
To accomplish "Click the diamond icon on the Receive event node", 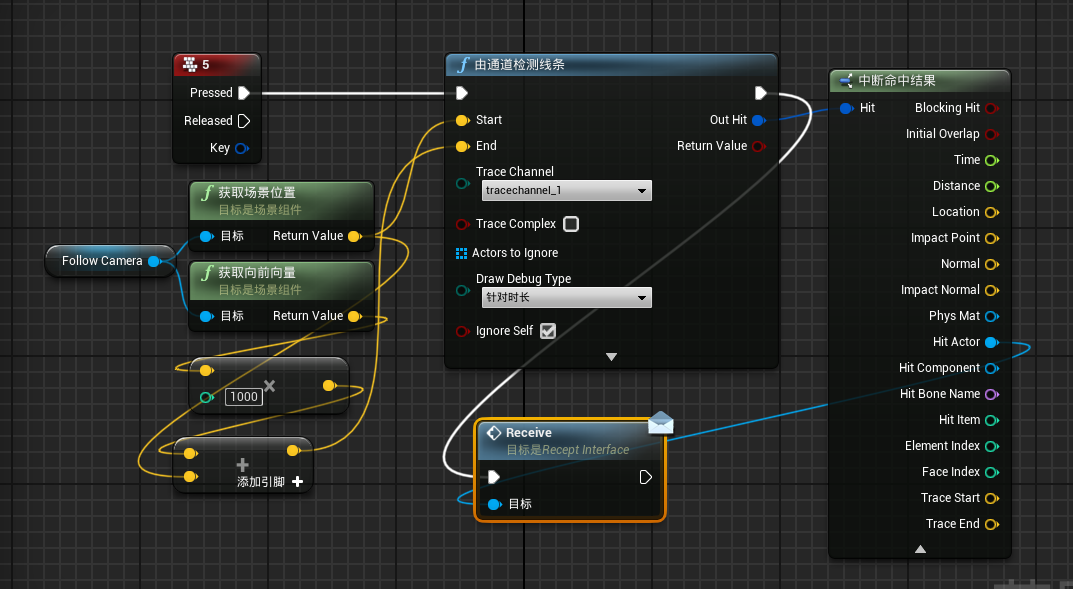I will (495, 433).
